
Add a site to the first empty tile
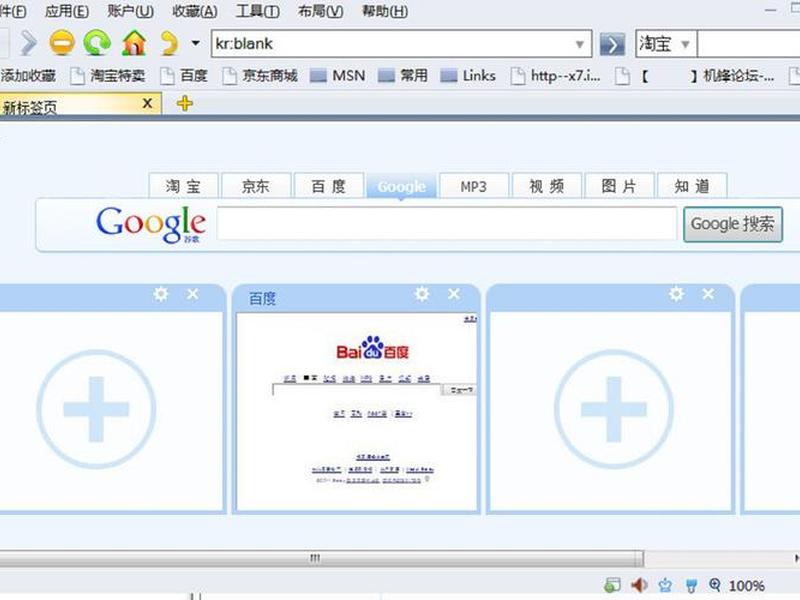pos(96,409)
